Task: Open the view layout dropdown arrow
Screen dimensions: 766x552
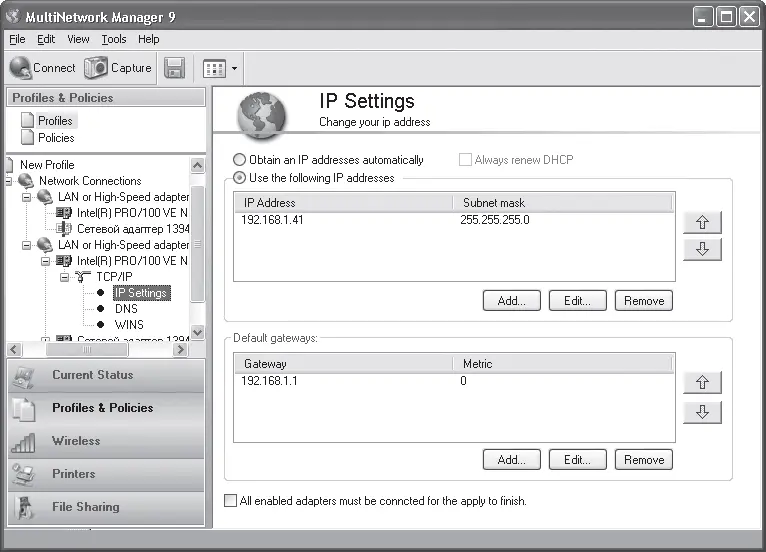Action: pyautogui.click(x=234, y=69)
